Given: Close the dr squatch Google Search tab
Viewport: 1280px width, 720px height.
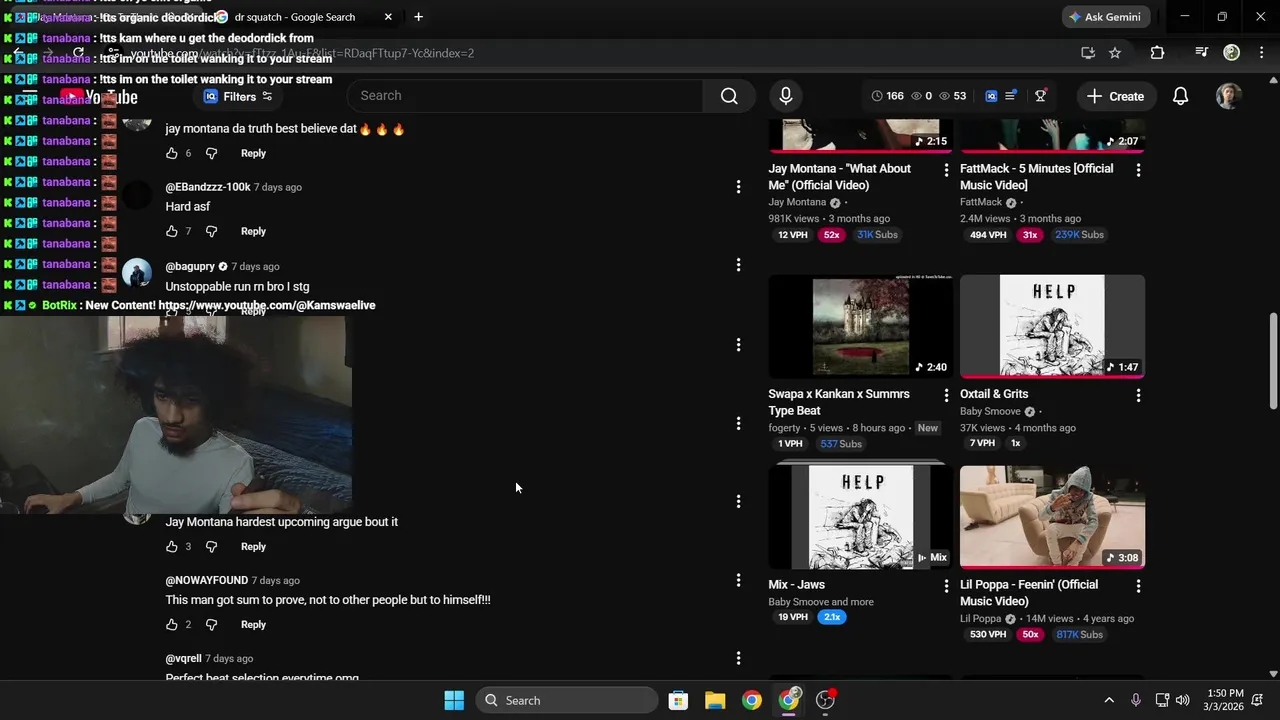Looking at the screenshot, I should pyautogui.click(x=388, y=17).
